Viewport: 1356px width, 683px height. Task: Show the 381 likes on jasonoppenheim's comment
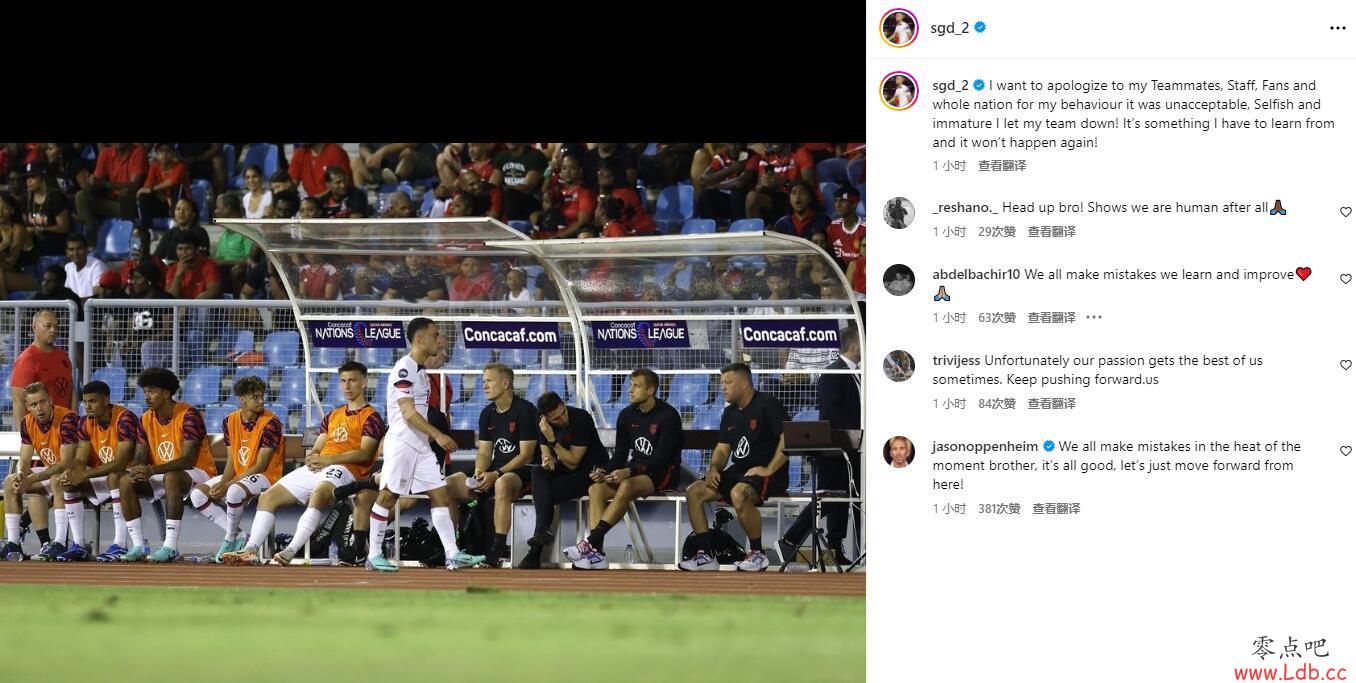pos(999,509)
